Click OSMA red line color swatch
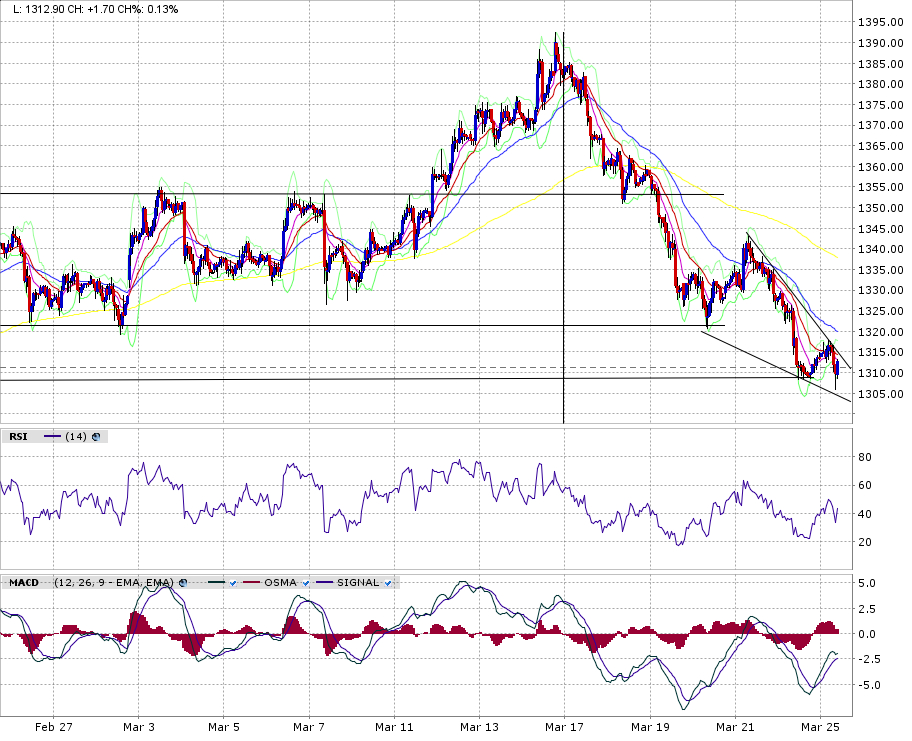 [x=252, y=583]
